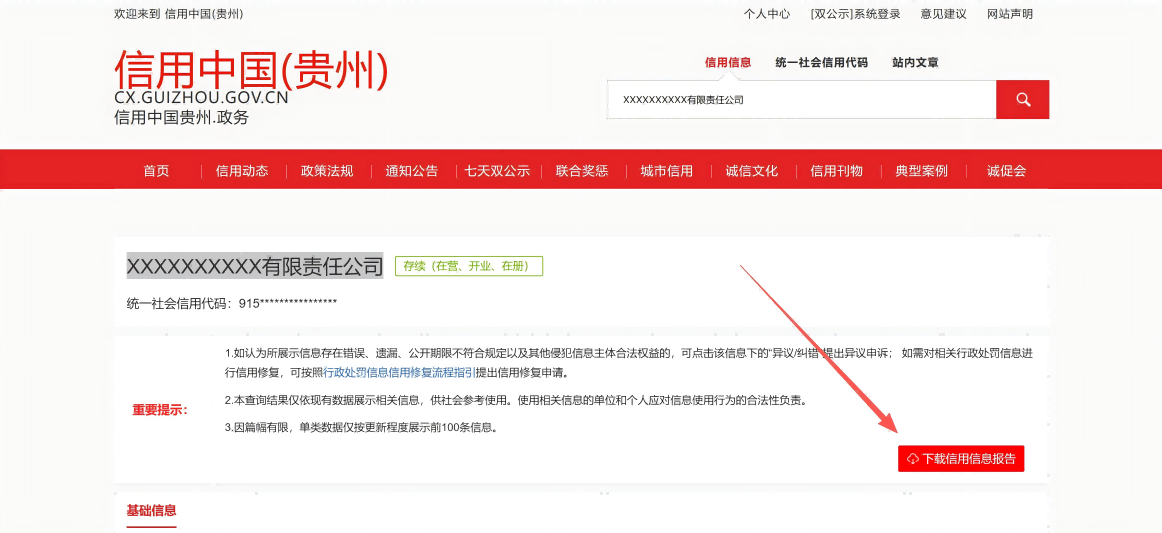Open 行政处罚信息信用修复流程指引 link

coord(399,373)
